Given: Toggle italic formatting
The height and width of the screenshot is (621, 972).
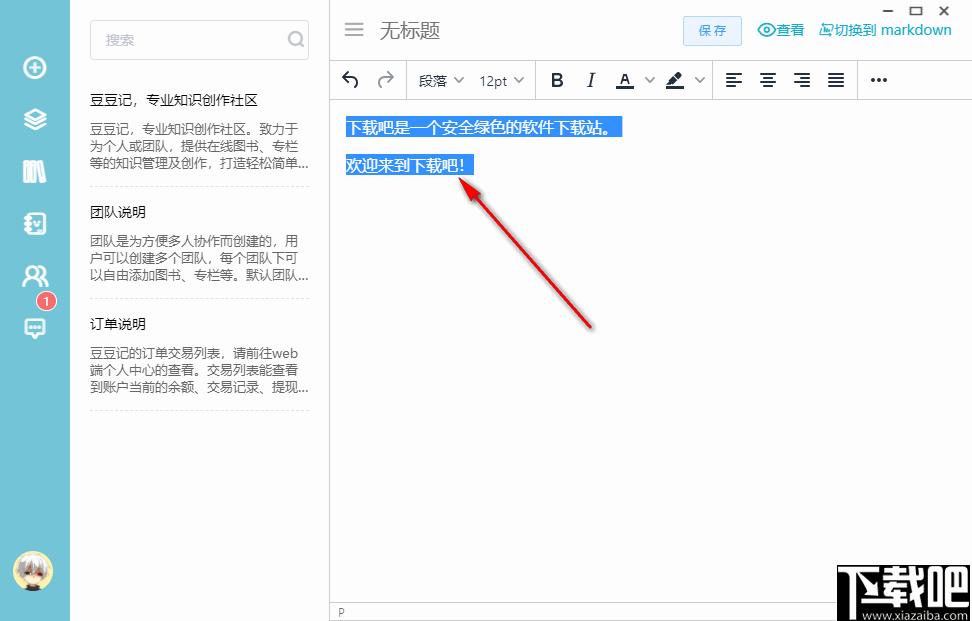Looking at the screenshot, I should 591,80.
